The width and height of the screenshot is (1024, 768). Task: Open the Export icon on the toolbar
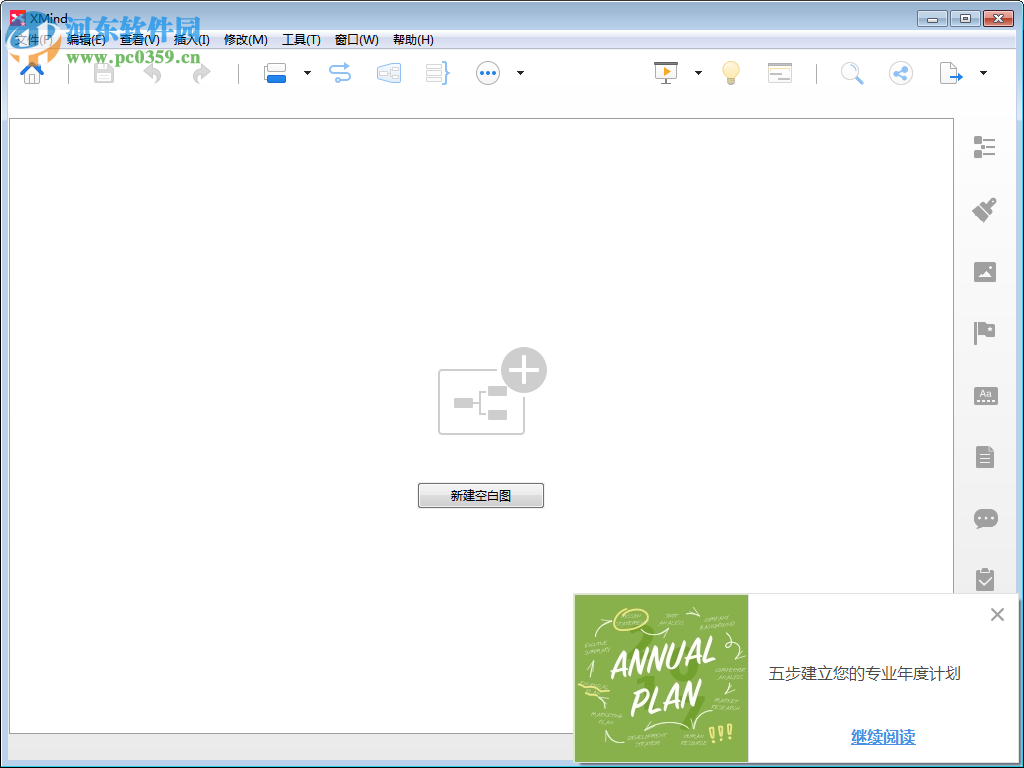point(949,73)
